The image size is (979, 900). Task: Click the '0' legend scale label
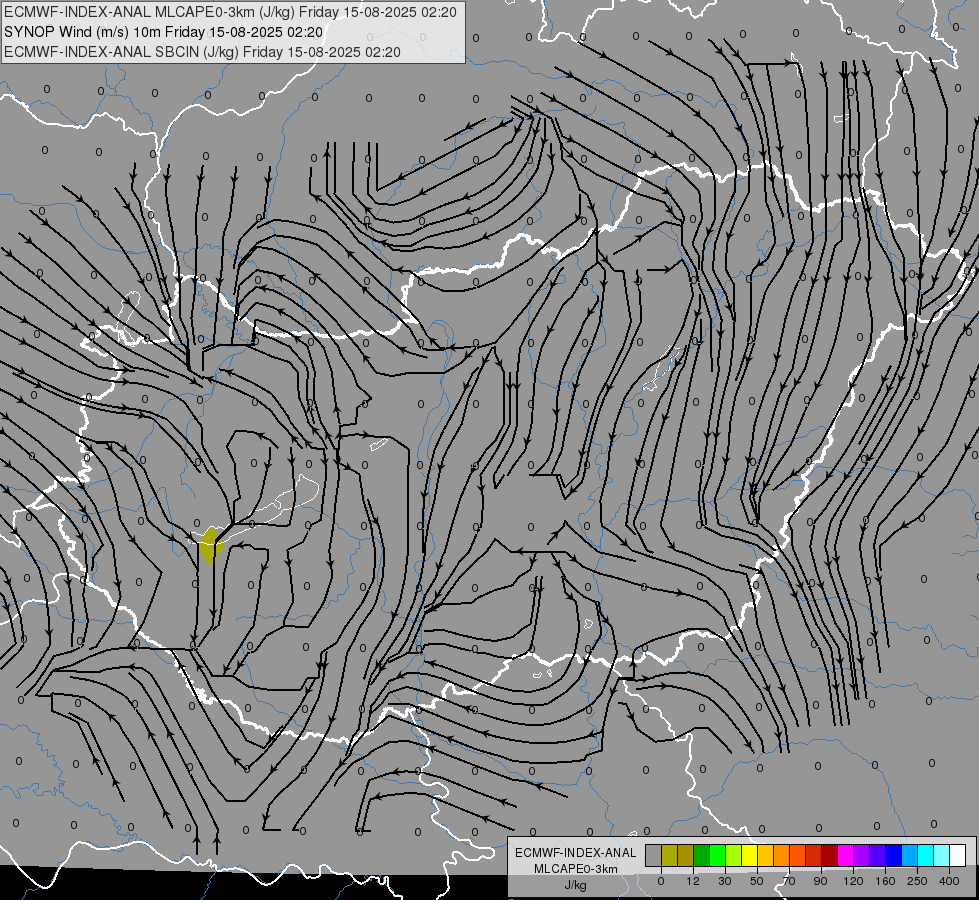661,881
